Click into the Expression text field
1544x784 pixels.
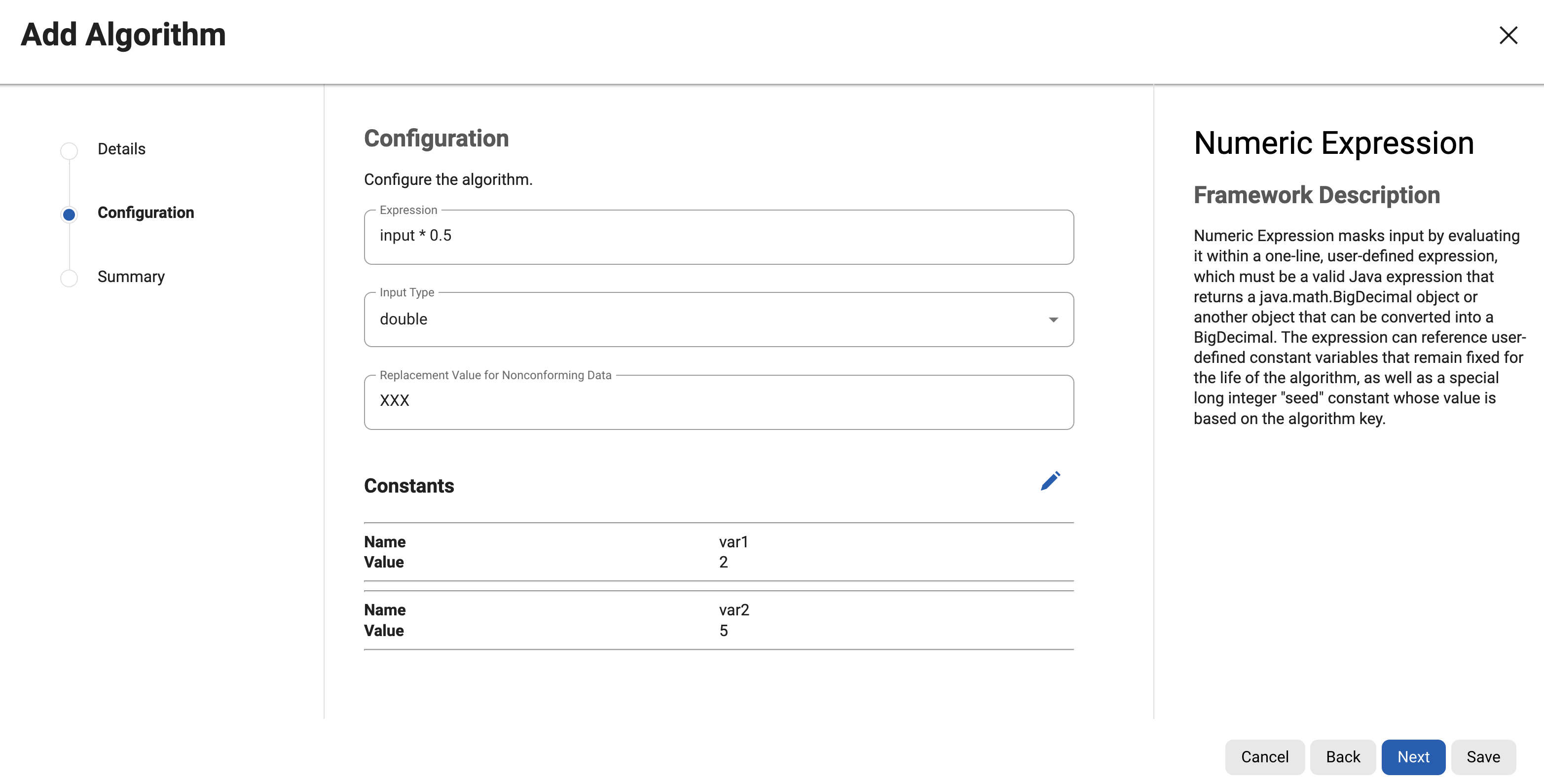tap(718, 236)
